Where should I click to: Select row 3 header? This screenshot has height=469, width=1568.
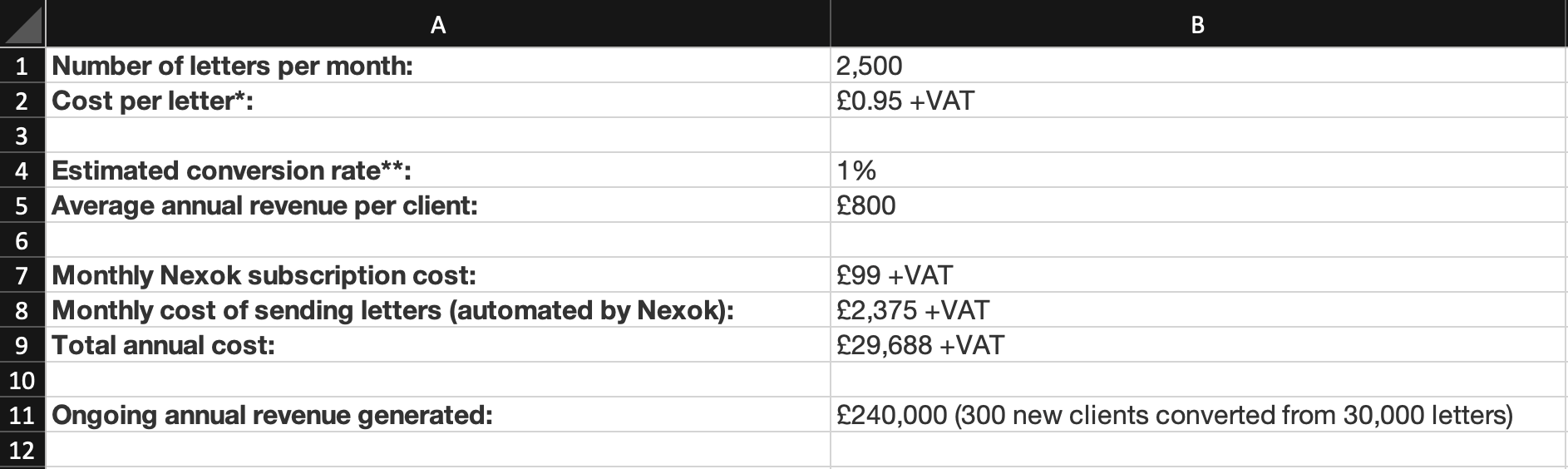22,135
